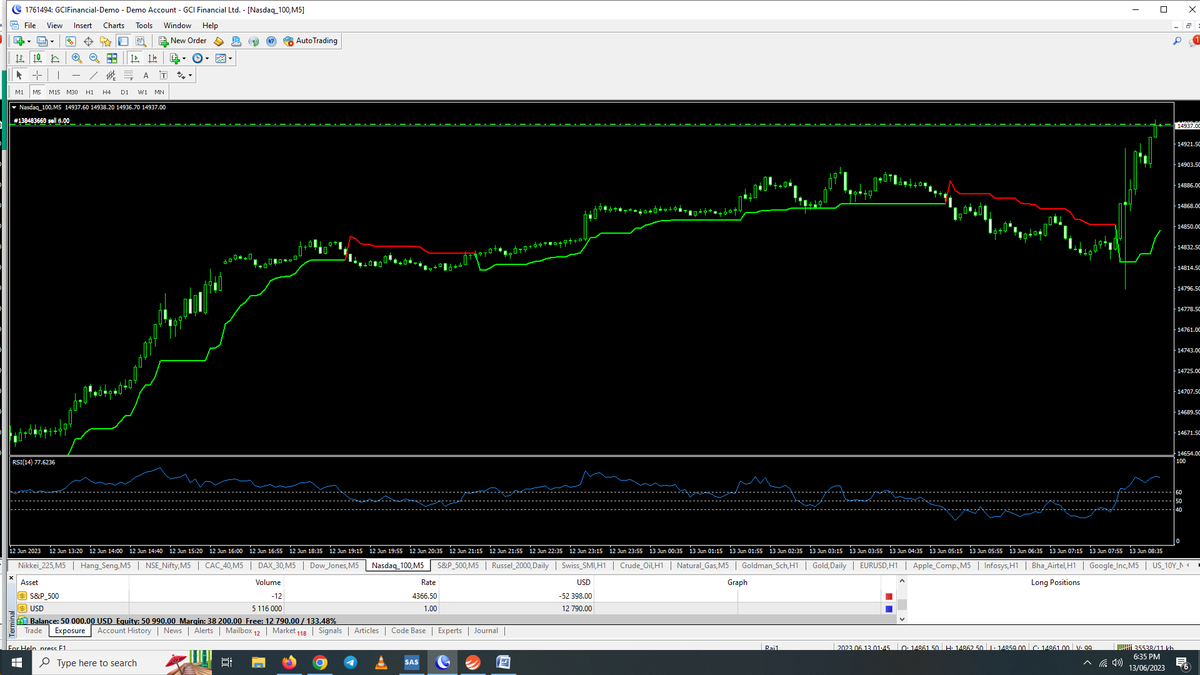Viewport: 1200px width, 675px height.
Task: Switch to the M1 timeframe
Action: pos(19,92)
